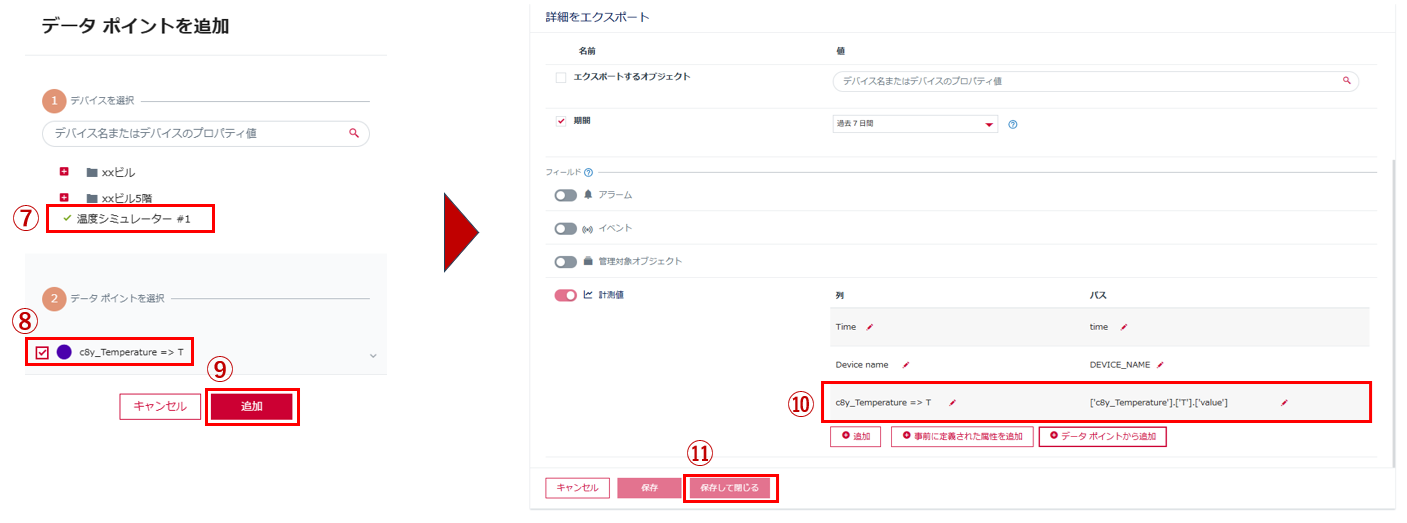Click the pencil next to c8y_Temperature => T column
Screen dimensions: 1407x523
953,402
